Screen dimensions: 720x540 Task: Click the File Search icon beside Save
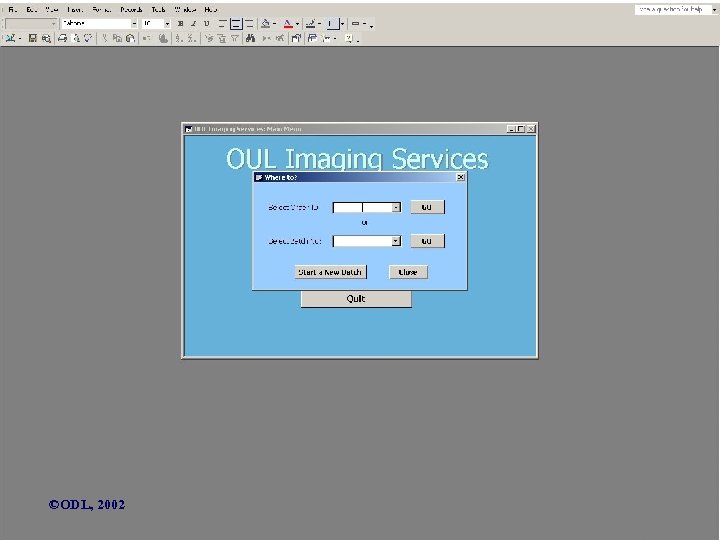(46, 38)
